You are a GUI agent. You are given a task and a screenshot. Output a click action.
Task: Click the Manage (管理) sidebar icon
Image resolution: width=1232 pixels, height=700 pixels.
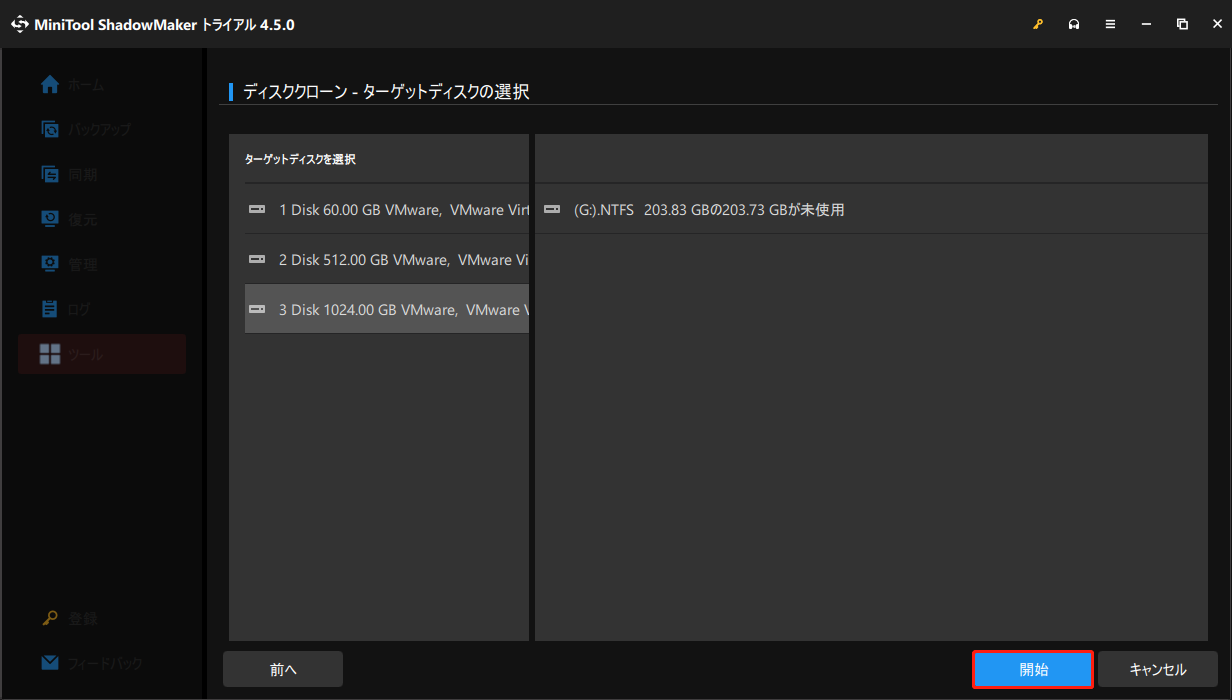point(50,264)
